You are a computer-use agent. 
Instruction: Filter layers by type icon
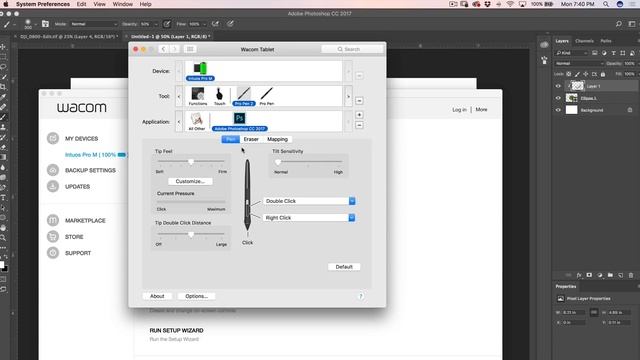pos(613,53)
